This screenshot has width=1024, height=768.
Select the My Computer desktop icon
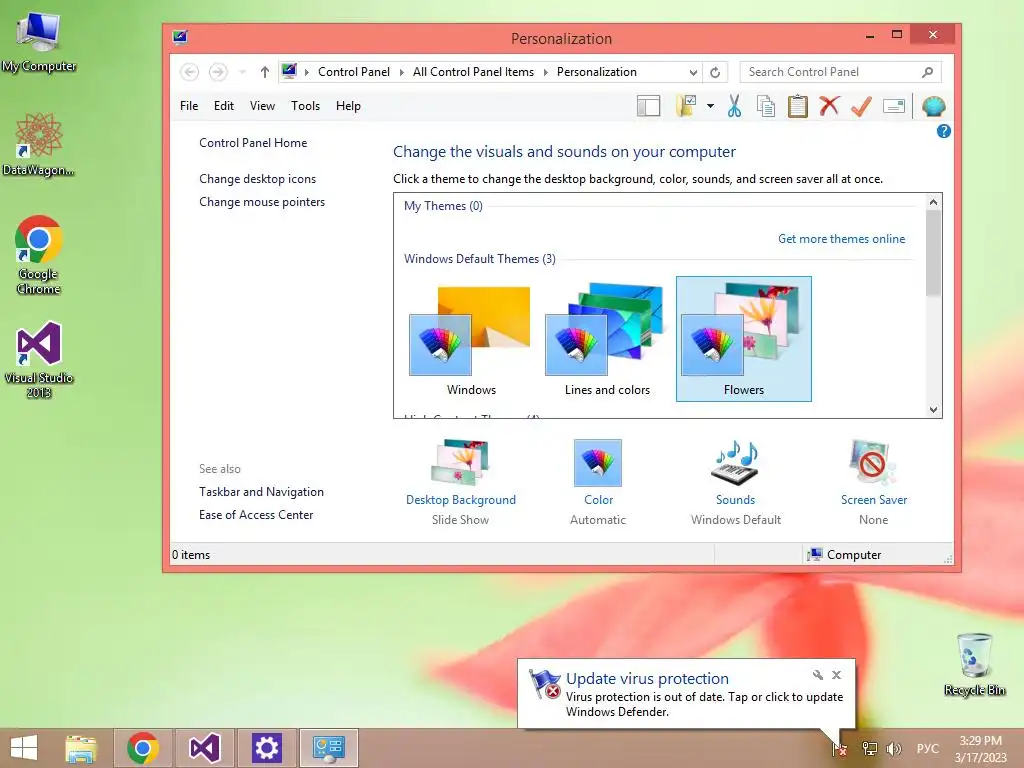(x=39, y=42)
